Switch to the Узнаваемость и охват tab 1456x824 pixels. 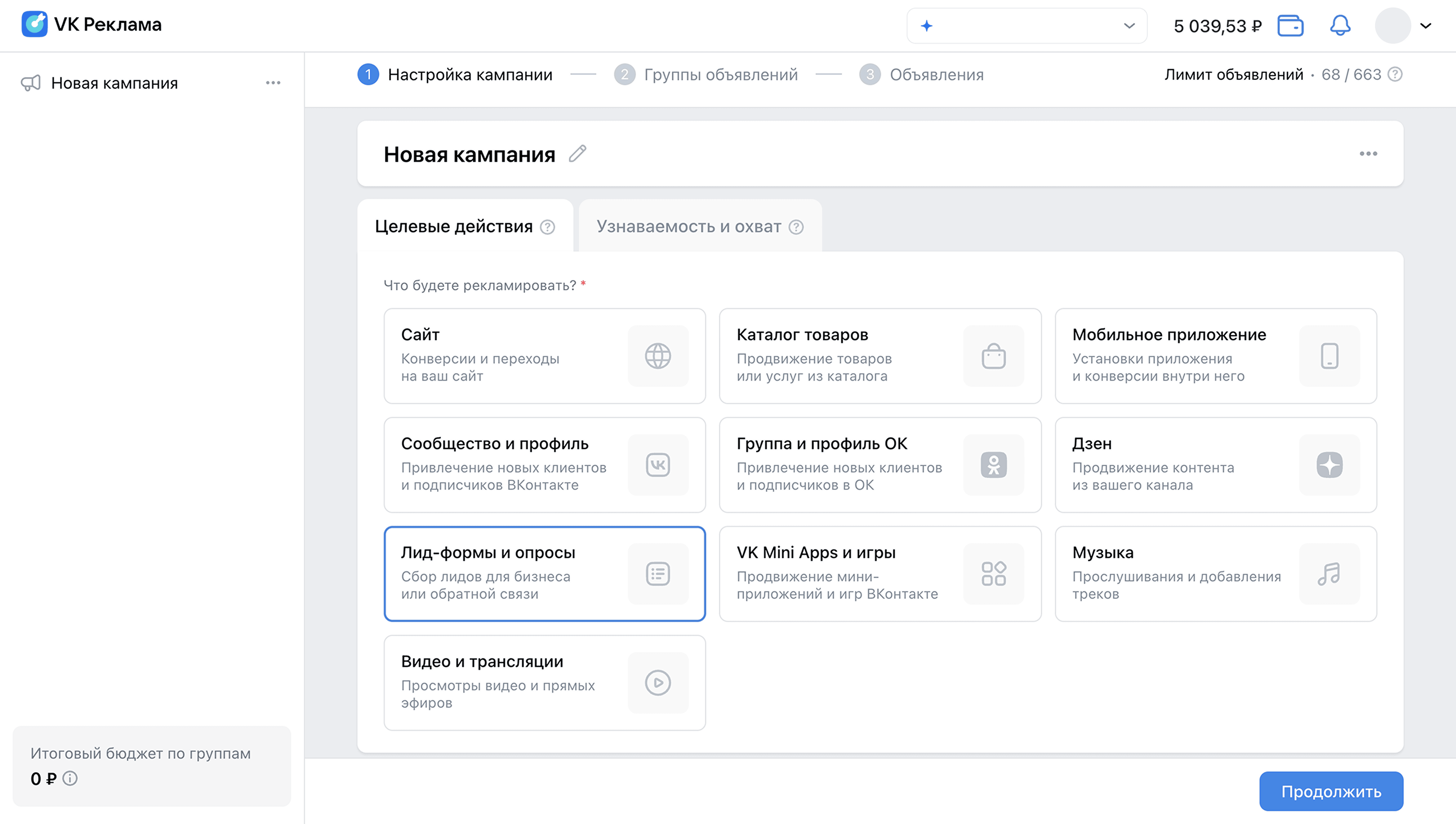(x=688, y=226)
